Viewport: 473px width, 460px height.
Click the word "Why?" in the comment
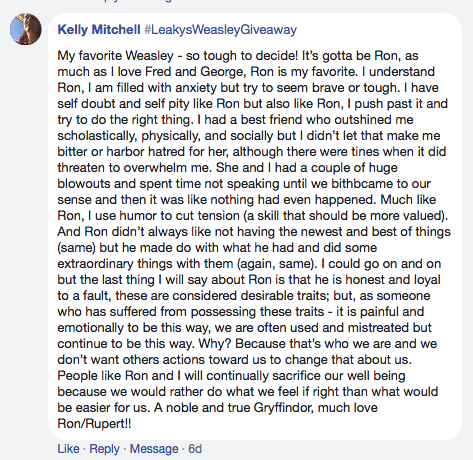(215, 344)
